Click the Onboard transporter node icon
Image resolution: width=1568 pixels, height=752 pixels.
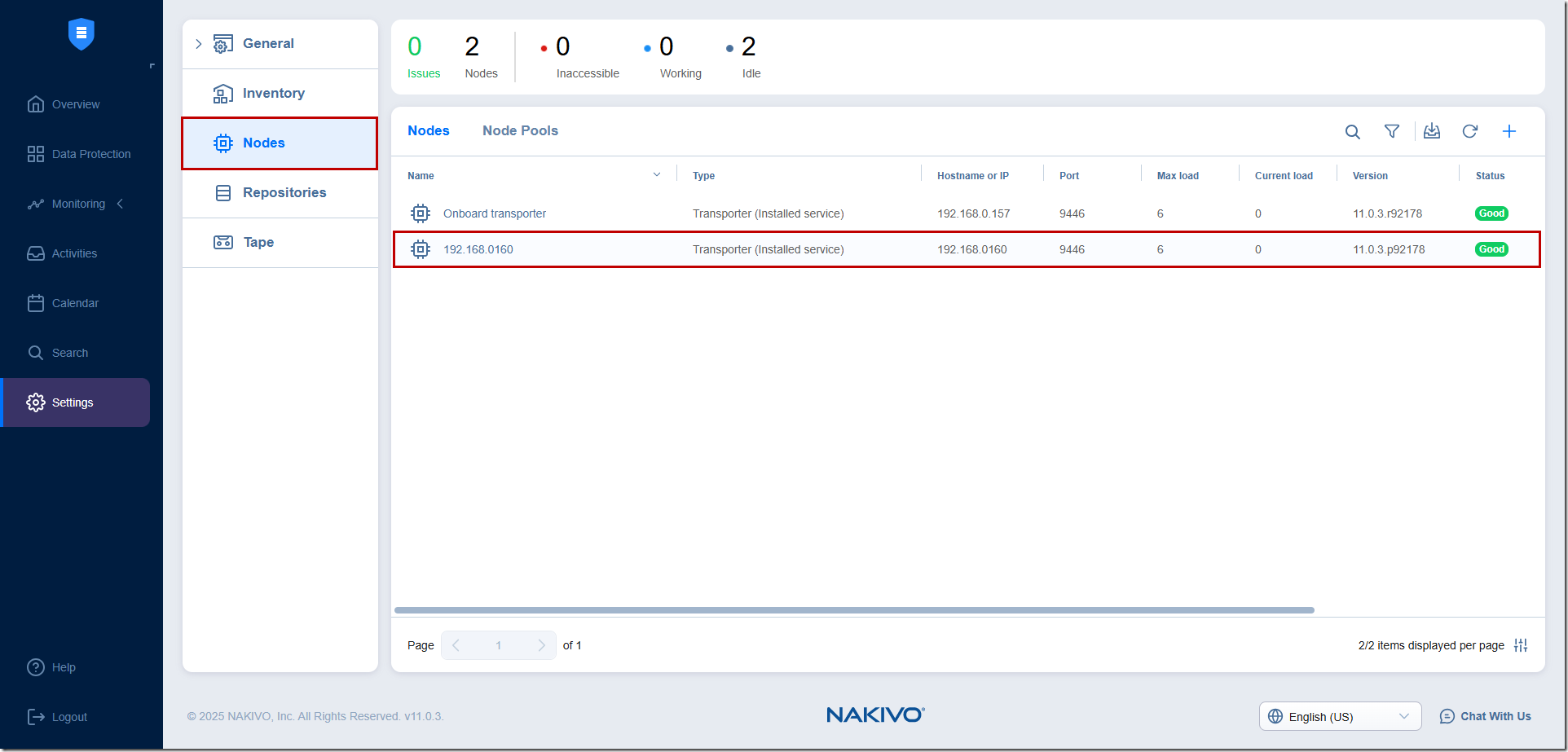pos(421,213)
